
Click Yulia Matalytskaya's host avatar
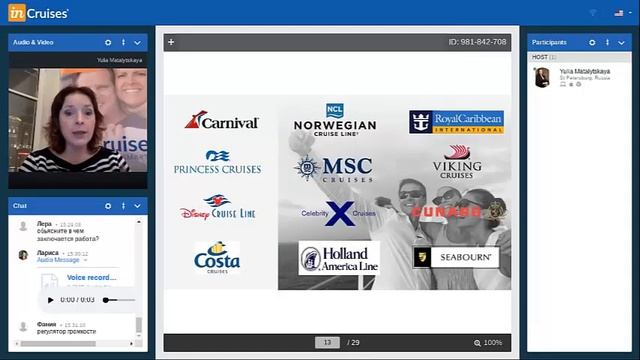tap(542, 78)
